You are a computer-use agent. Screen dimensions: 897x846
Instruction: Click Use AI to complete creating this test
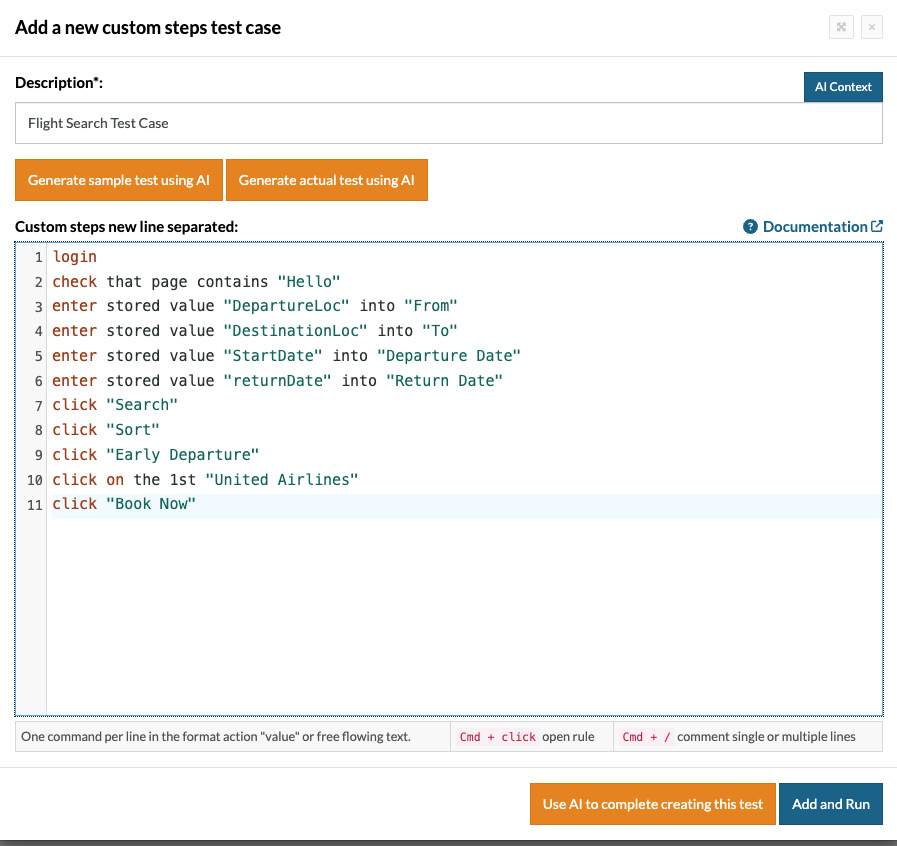[652, 804]
